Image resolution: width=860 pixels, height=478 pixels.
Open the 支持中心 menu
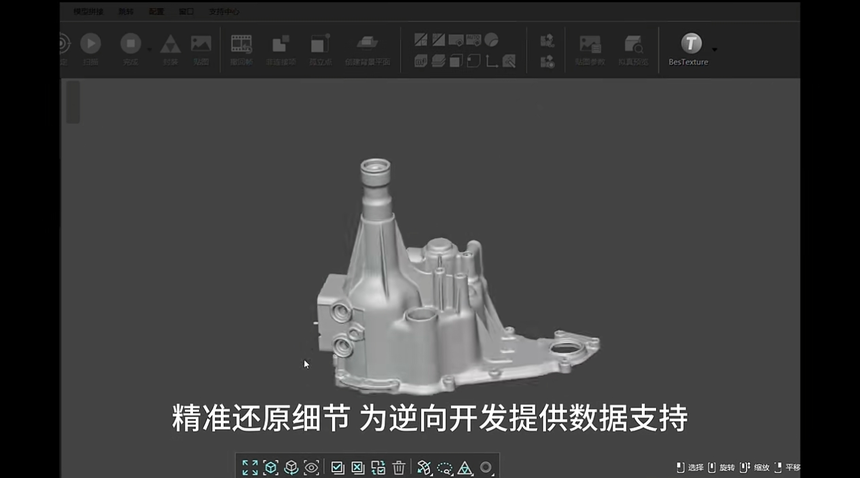click(224, 12)
